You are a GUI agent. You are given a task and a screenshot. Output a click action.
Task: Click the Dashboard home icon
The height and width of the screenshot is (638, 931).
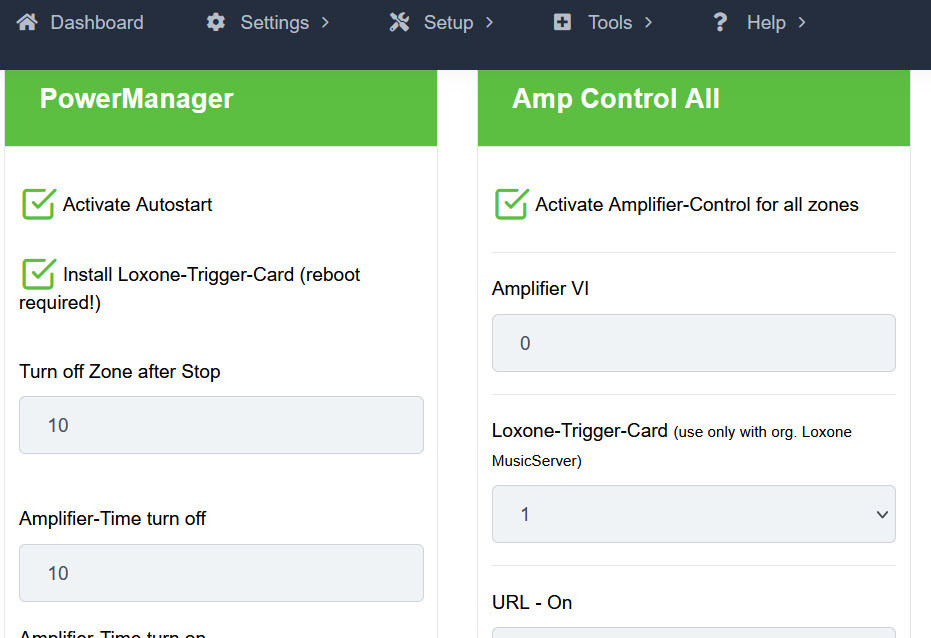tap(28, 22)
